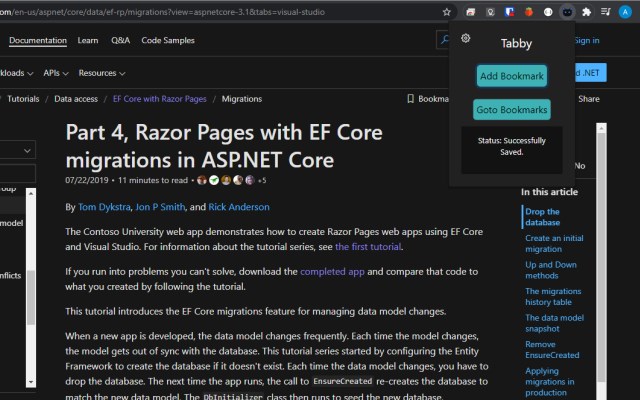Click the left sidebar scroll down arrow
This screenshot has width=640, height=400.
31,382
